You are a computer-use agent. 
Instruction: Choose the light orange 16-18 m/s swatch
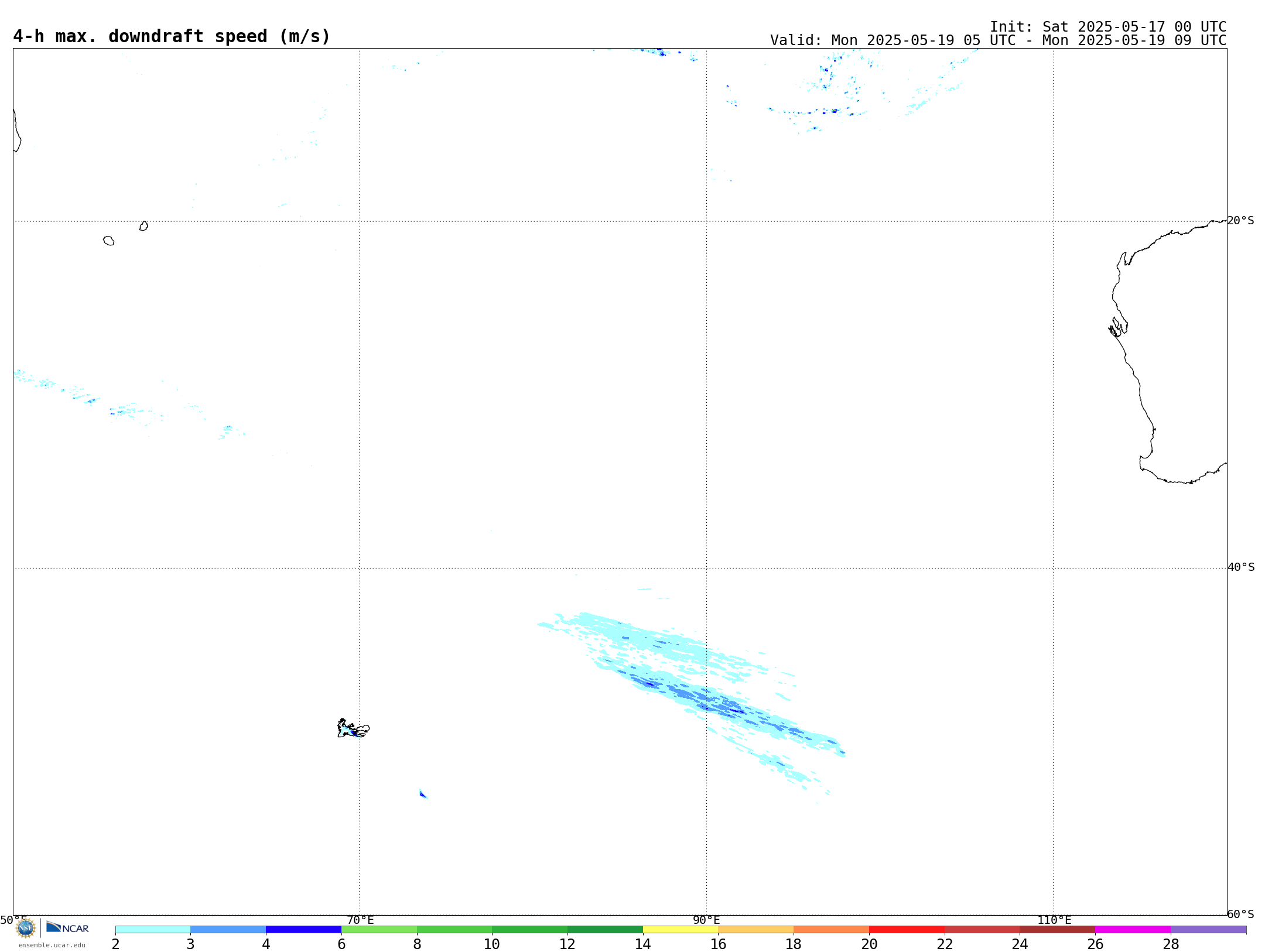[x=756, y=930]
